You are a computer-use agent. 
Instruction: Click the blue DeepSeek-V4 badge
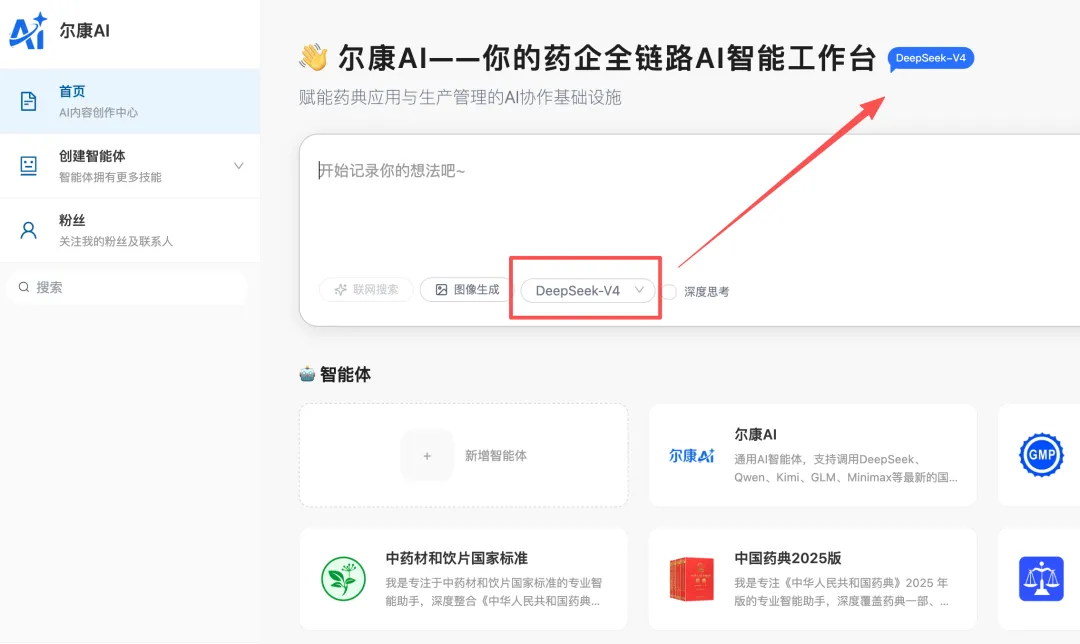931,59
